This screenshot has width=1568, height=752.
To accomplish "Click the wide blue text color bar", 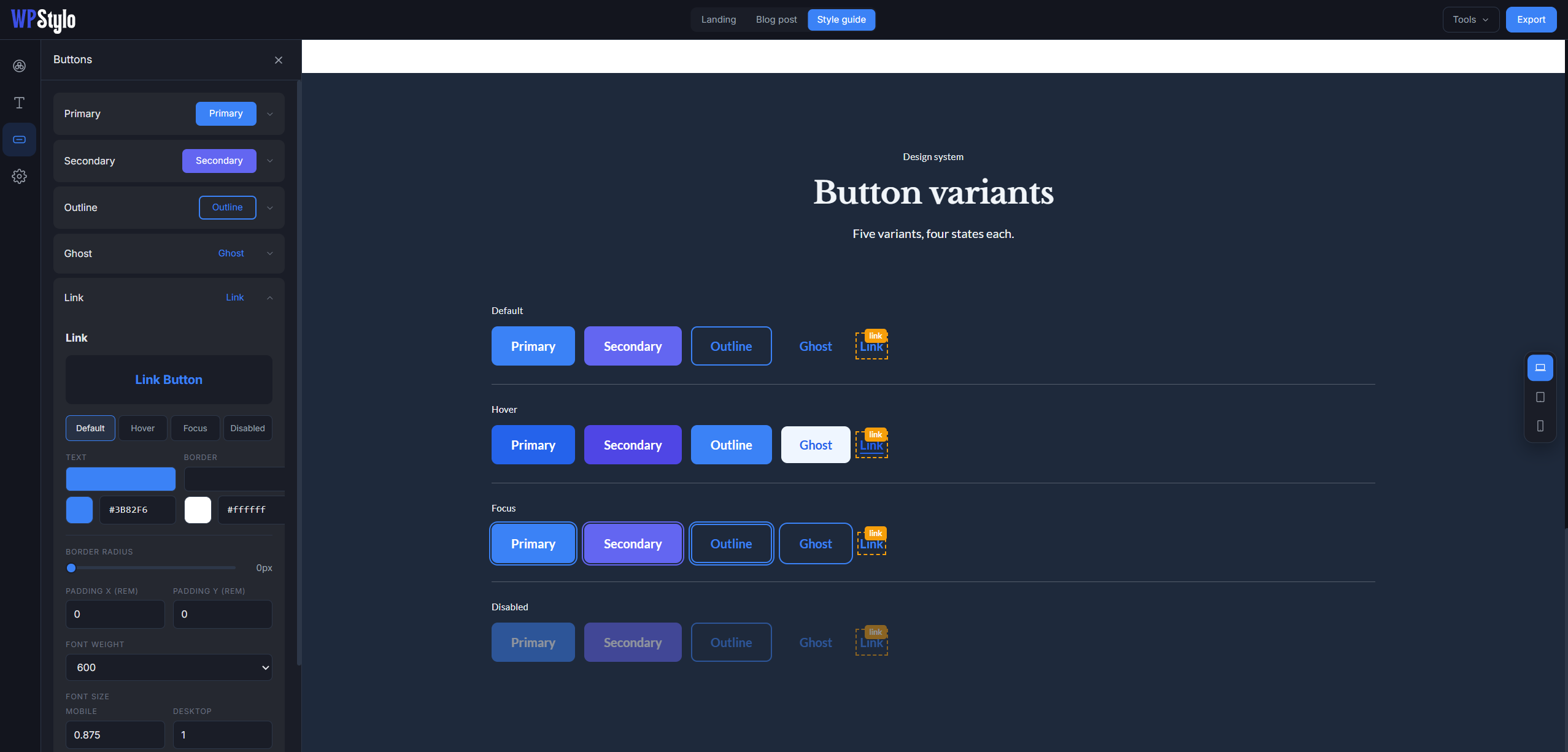I will point(121,479).
